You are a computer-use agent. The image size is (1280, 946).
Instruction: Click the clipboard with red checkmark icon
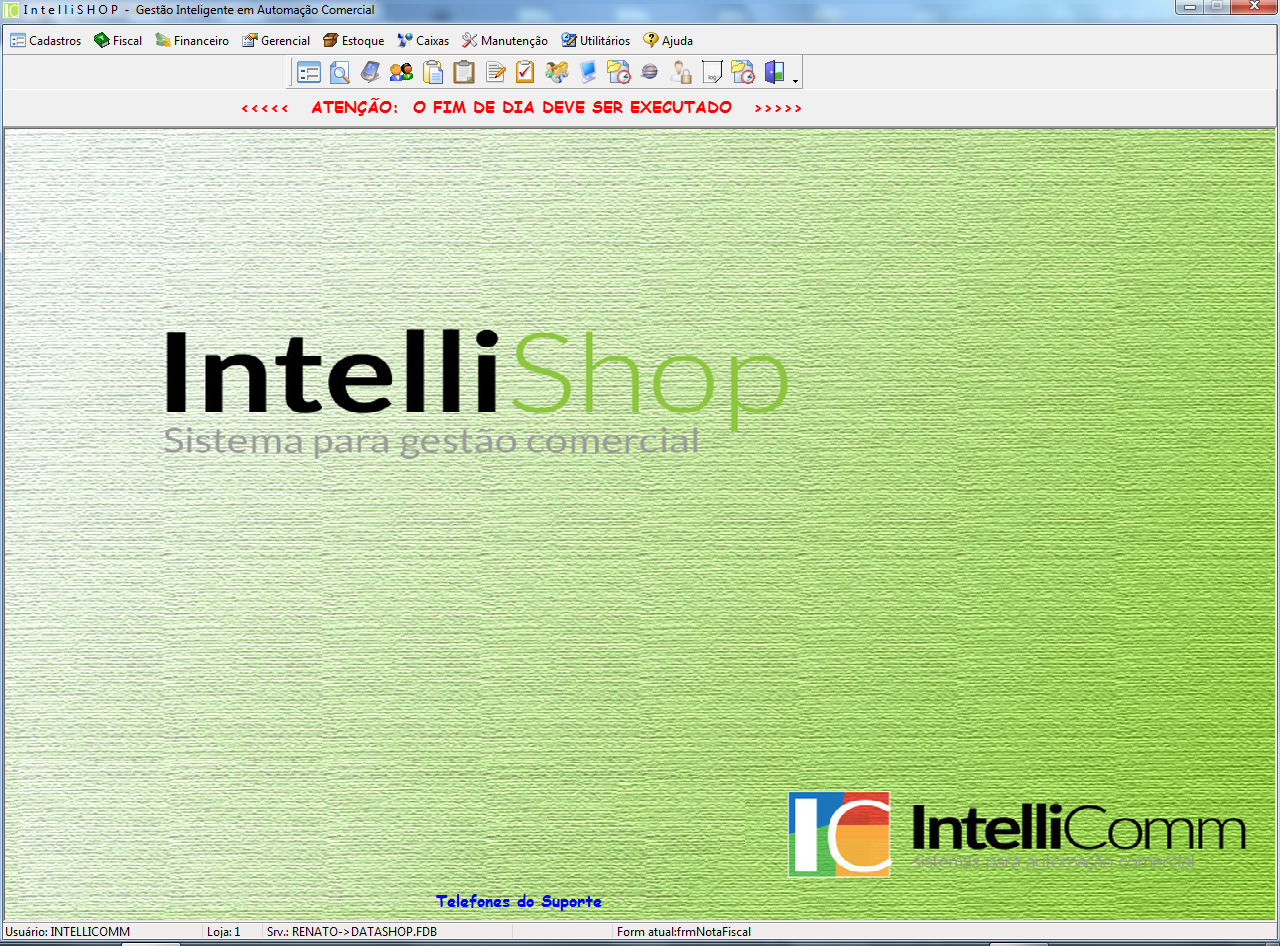click(526, 72)
